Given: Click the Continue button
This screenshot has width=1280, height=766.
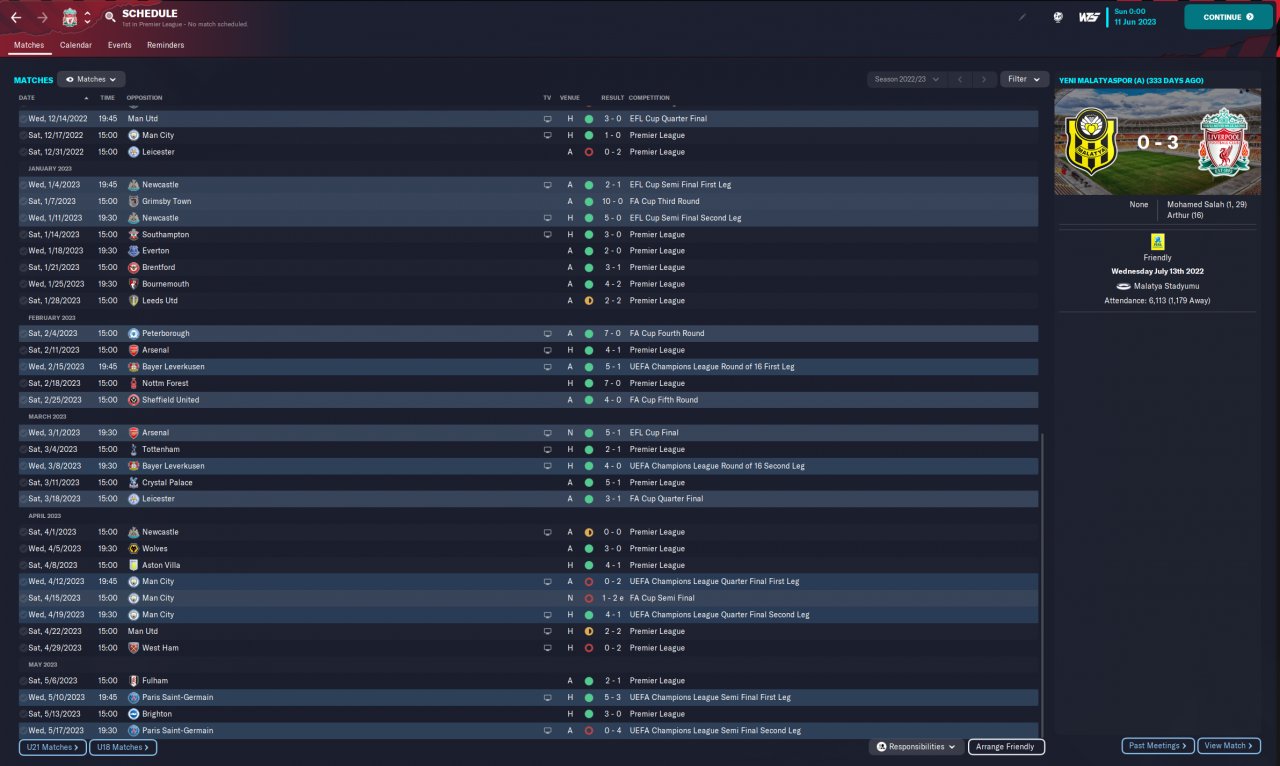Looking at the screenshot, I should 1229,17.
